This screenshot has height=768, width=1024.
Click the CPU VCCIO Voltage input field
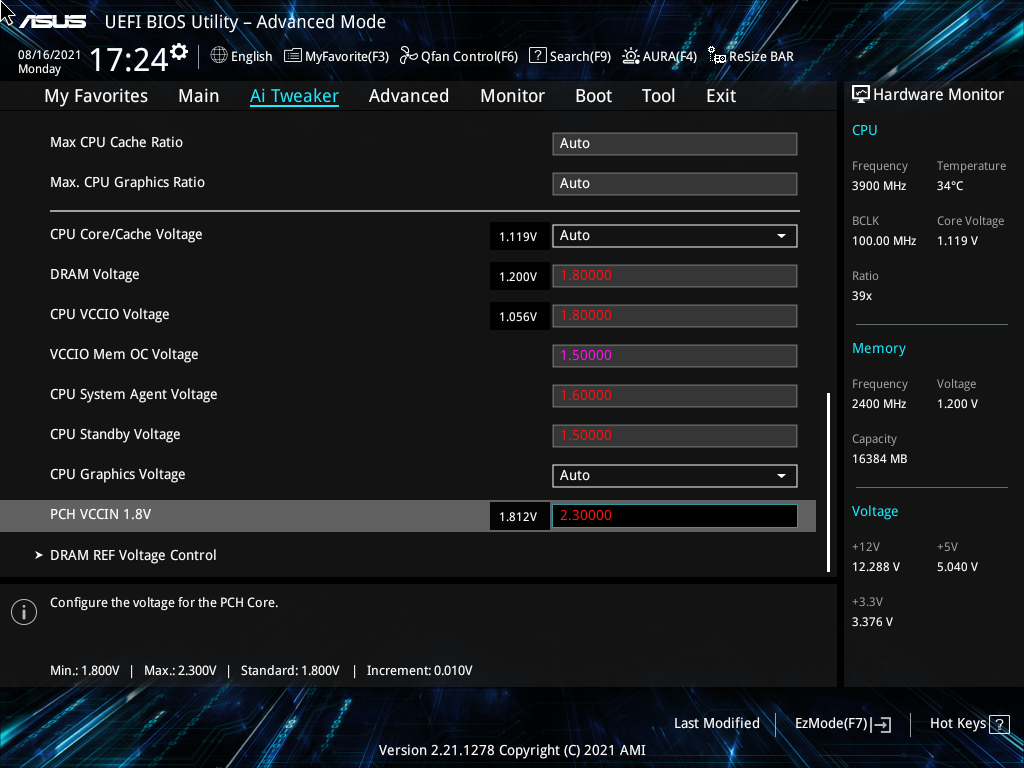click(x=675, y=315)
